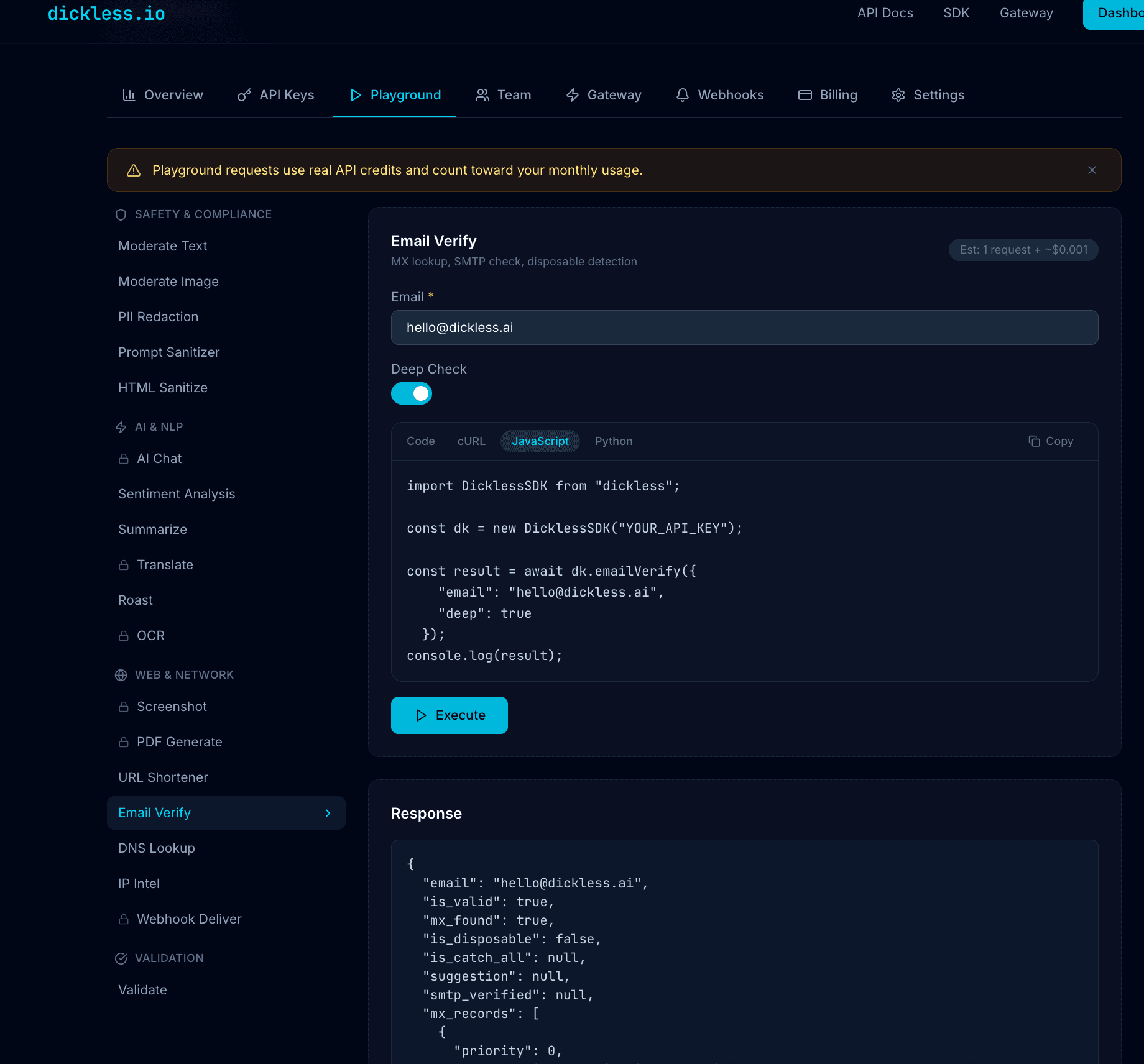
Task: Click the shield icon beside Safety & Compliance
Action: tap(121, 214)
